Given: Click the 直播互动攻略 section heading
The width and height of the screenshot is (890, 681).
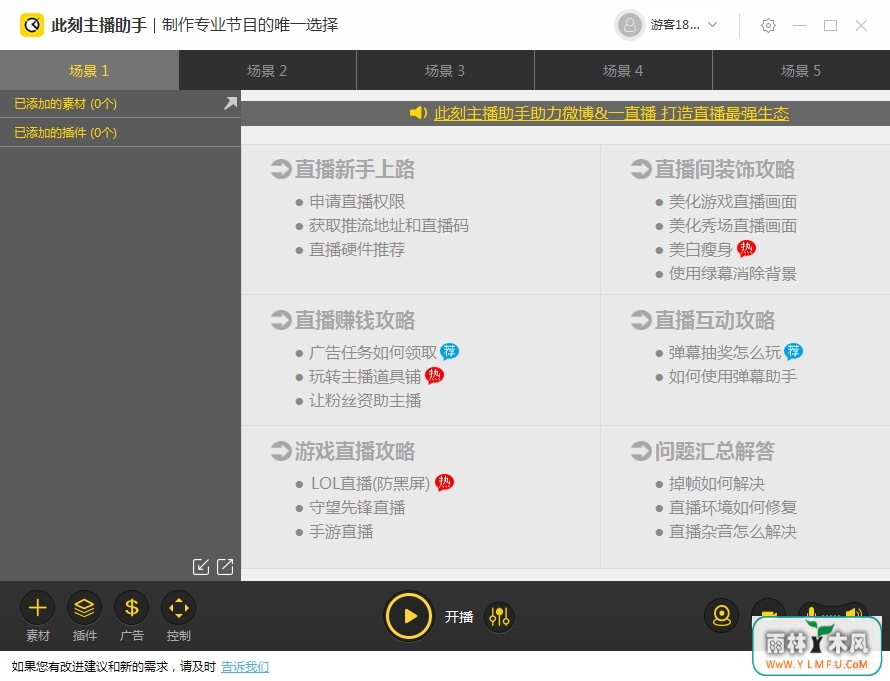Looking at the screenshot, I should pyautogui.click(x=714, y=320).
